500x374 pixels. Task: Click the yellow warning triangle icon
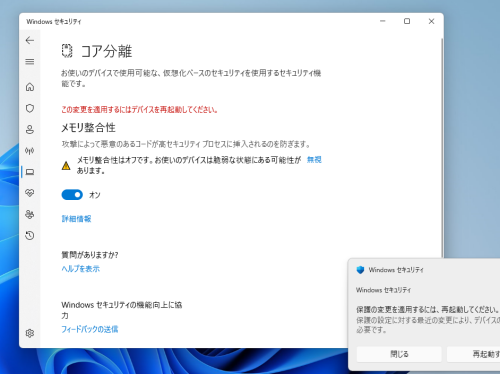point(66,165)
